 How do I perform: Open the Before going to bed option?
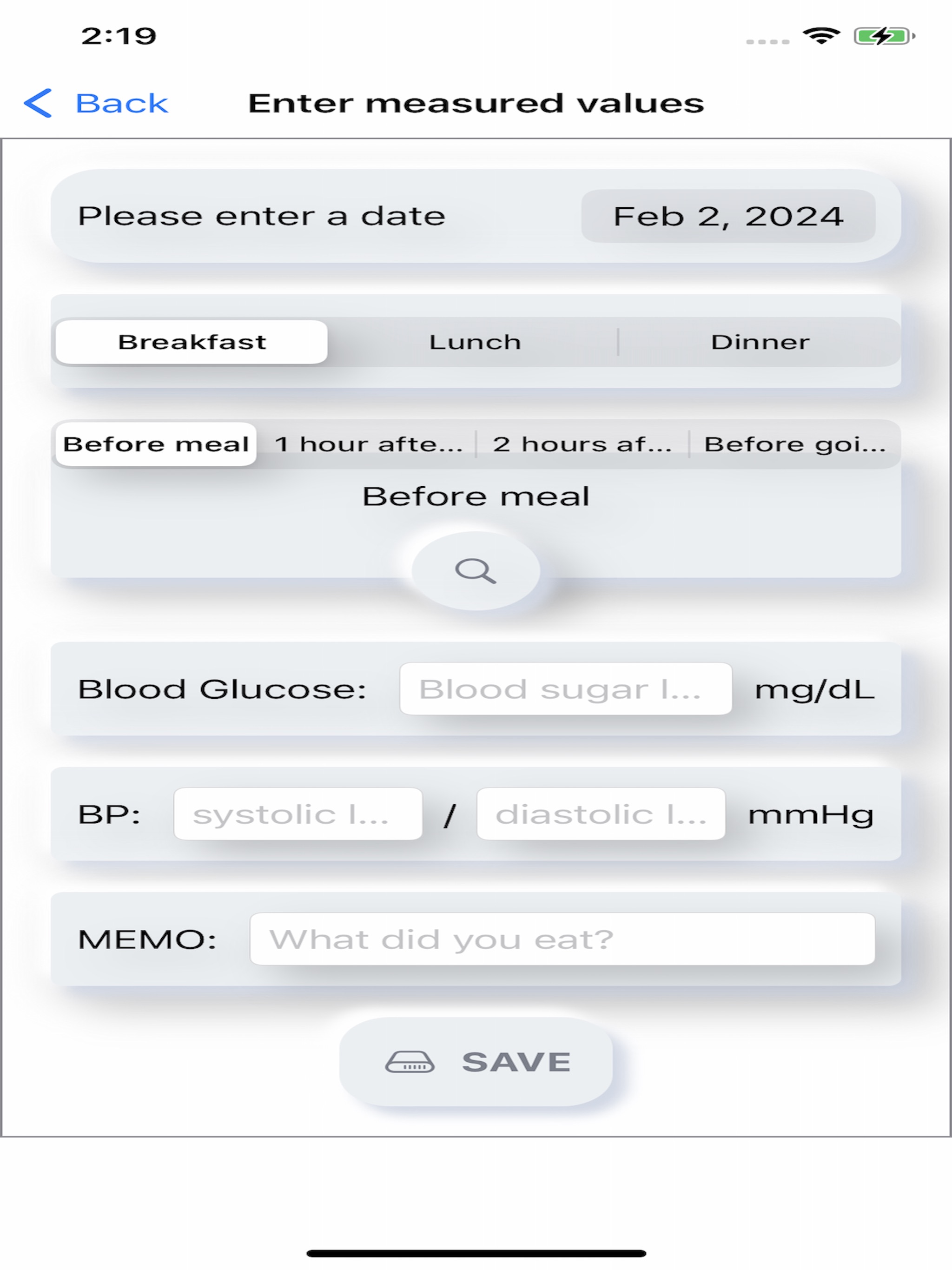[794, 444]
